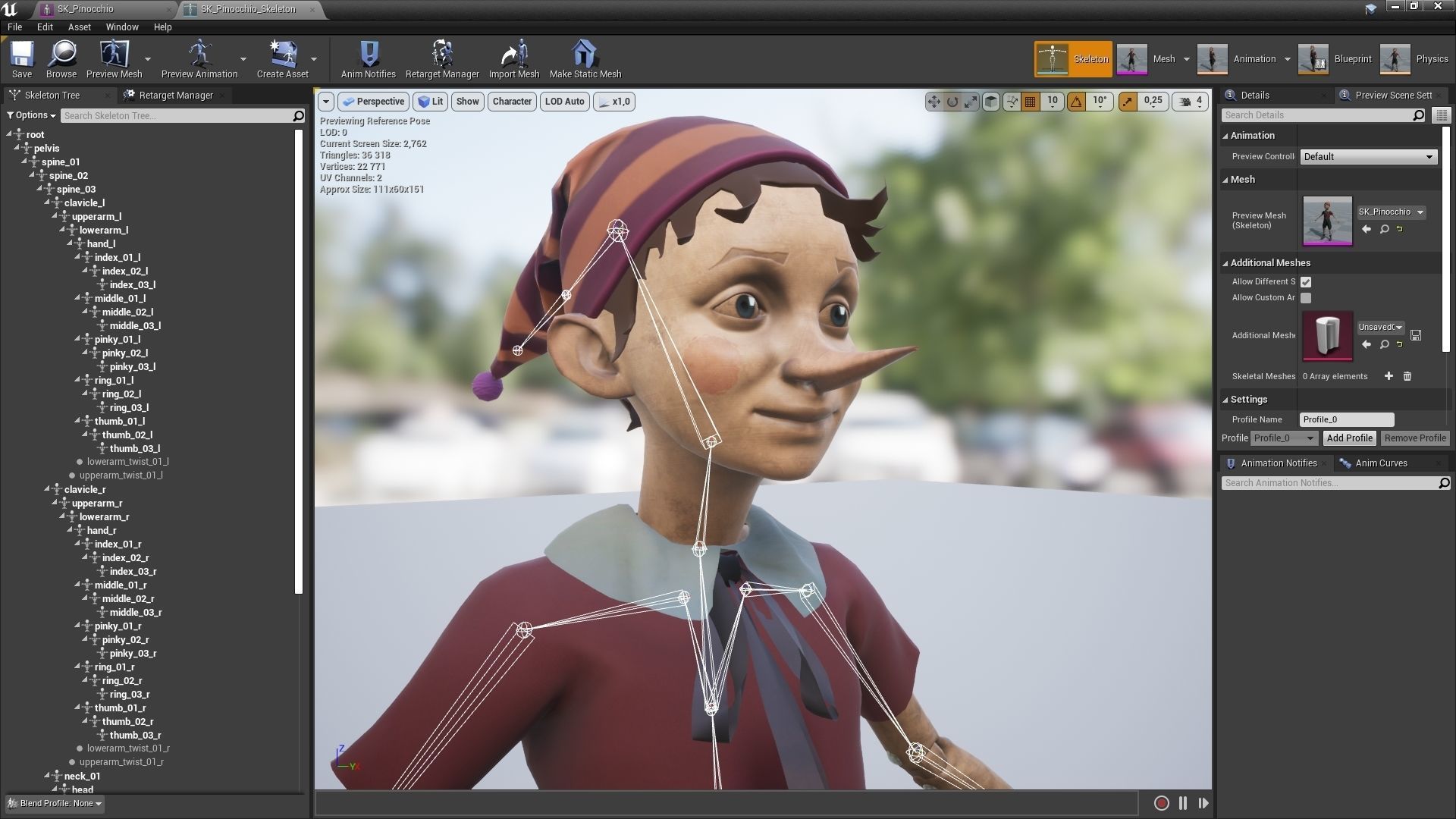Click the coordinate system cube icon

(991, 102)
